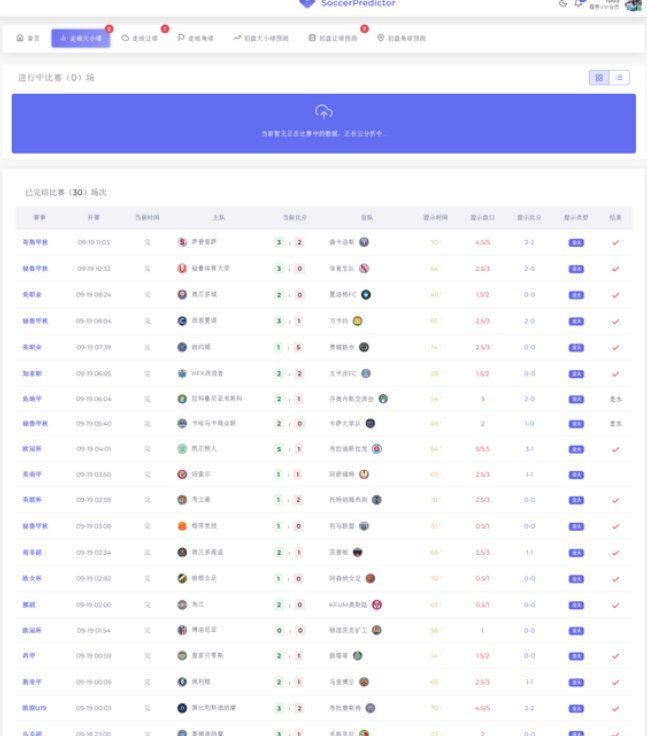The width and height of the screenshot is (647, 736).
Task: Click away team logo in 09-19 11:03 row
Action: click(x=364, y=242)
